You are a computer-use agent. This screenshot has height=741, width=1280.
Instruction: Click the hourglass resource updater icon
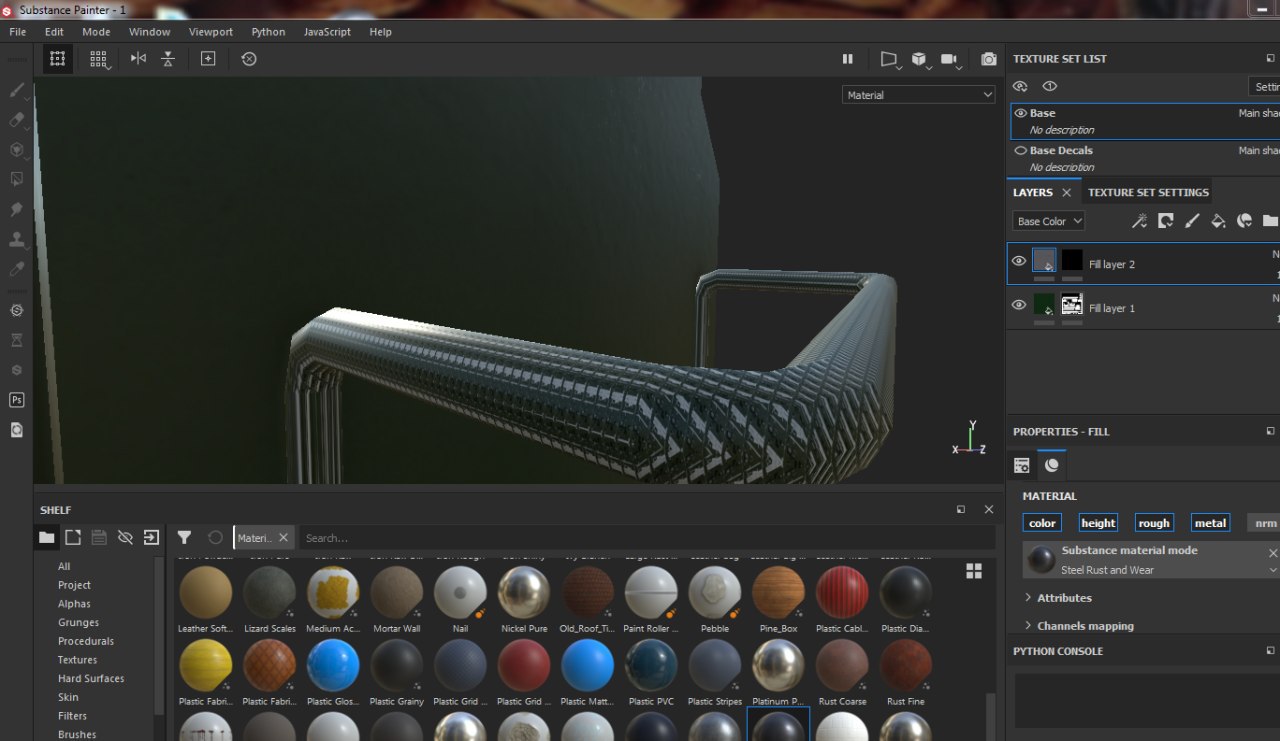(x=17, y=340)
